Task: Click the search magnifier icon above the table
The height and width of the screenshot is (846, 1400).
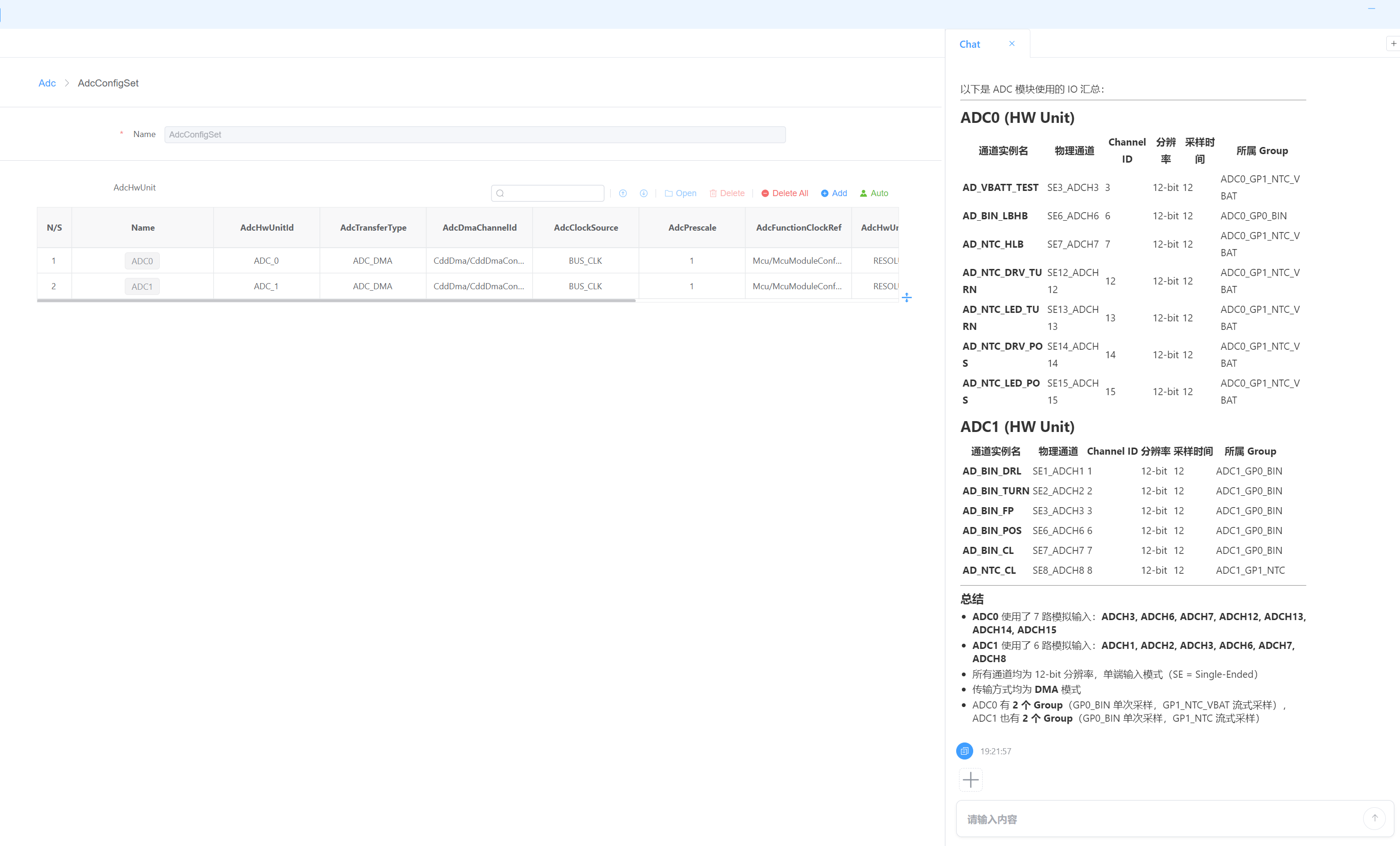Action: point(500,193)
